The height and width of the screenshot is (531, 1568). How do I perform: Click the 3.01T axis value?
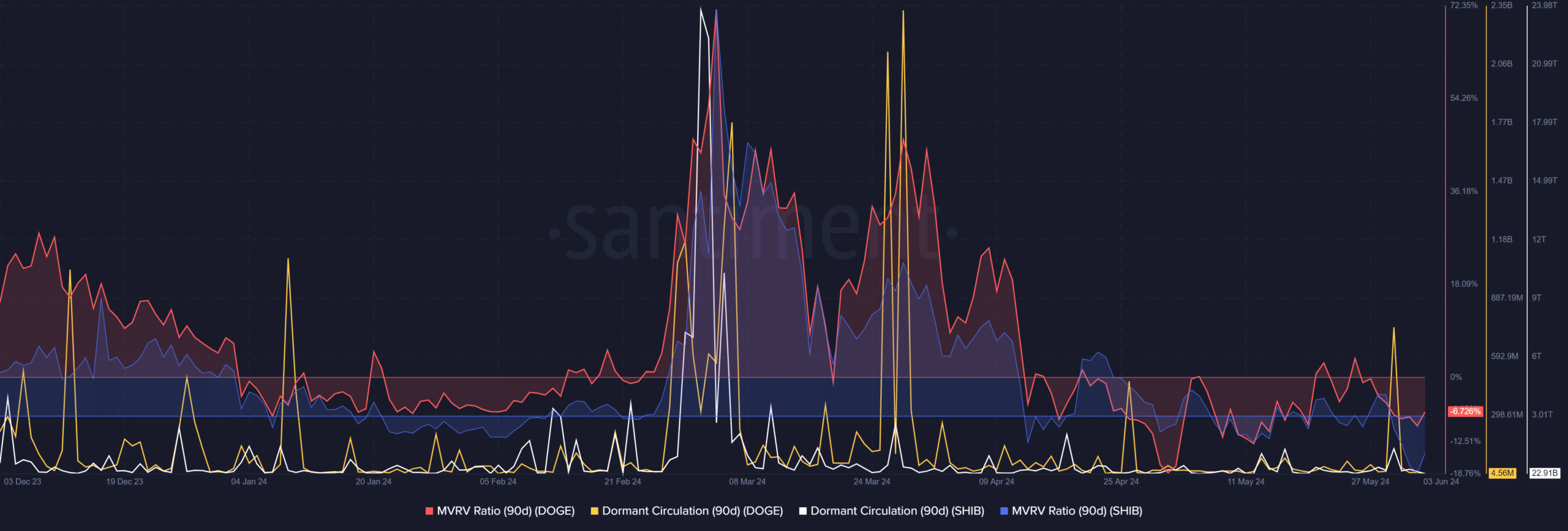[x=1542, y=415]
